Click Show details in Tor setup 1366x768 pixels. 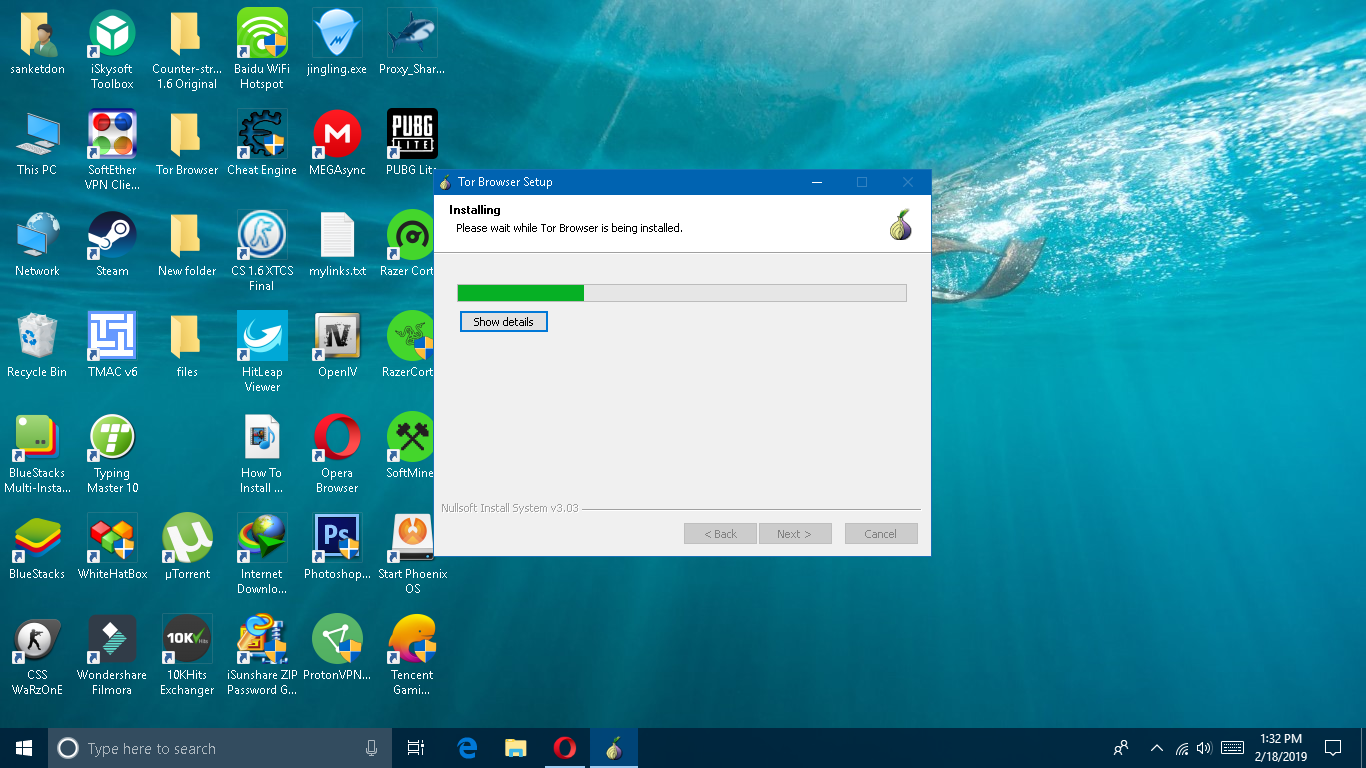pos(503,322)
